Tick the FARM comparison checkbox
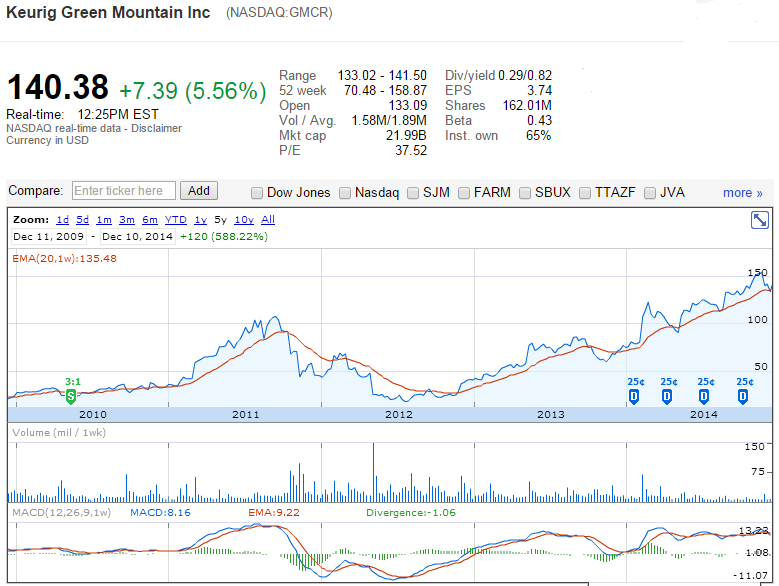Image resolution: width=779 pixels, height=586 pixels. 464,193
